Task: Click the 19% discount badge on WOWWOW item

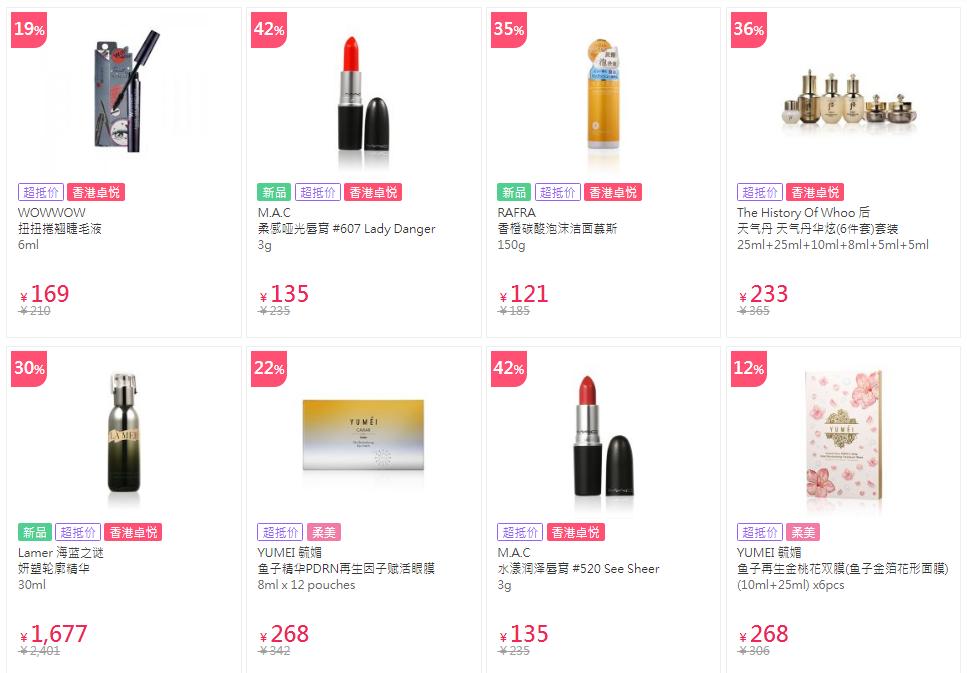Action: [29, 30]
